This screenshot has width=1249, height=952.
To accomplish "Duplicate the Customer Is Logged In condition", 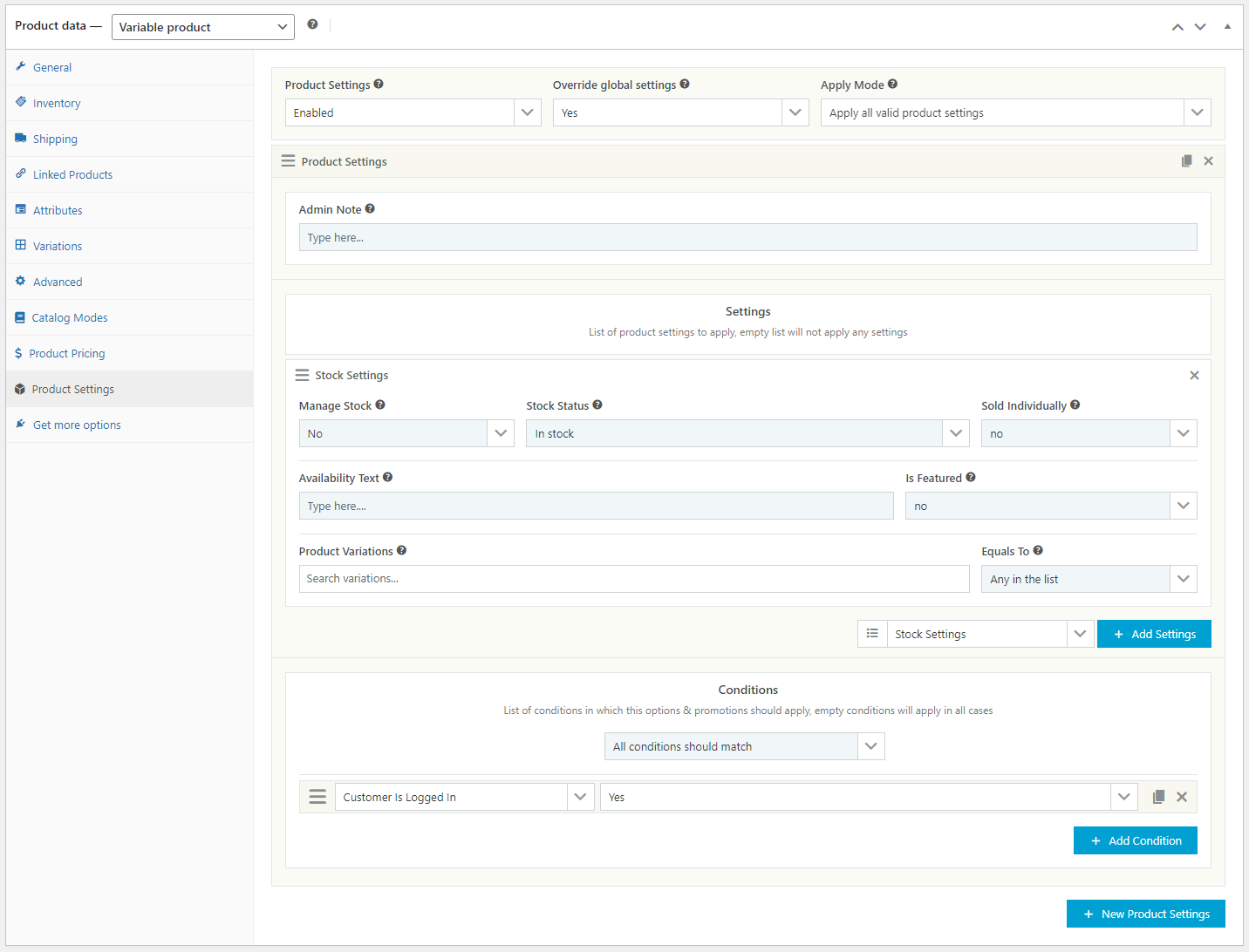I will click(x=1160, y=796).
